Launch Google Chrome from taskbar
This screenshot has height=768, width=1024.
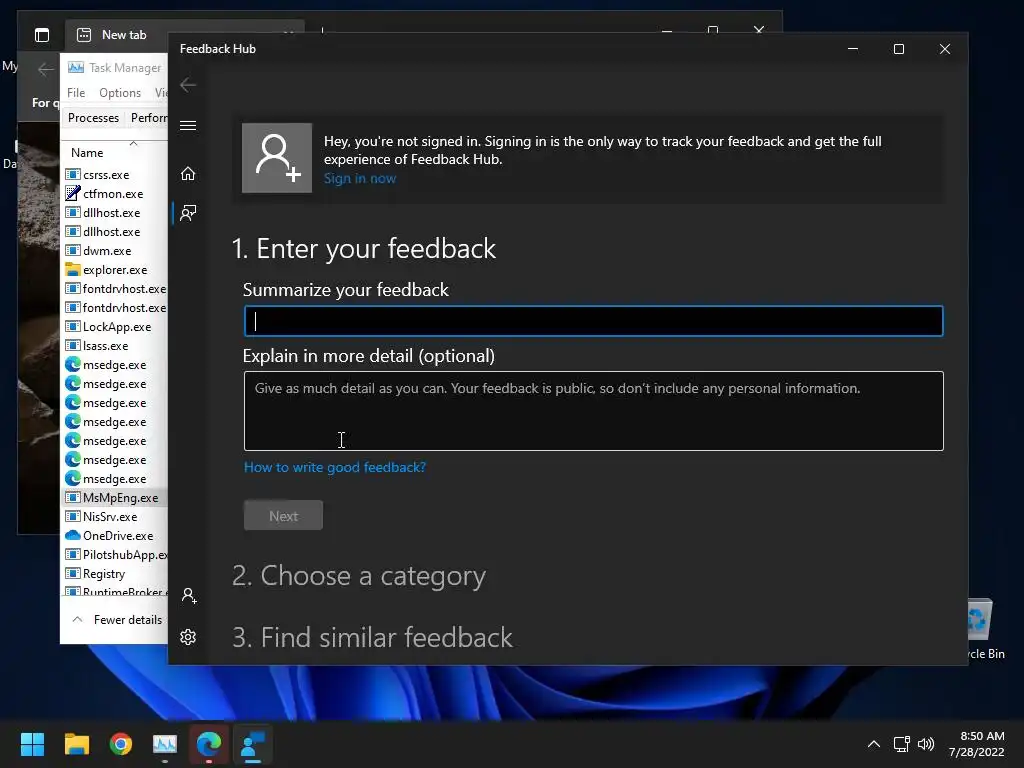coord(121,744)
